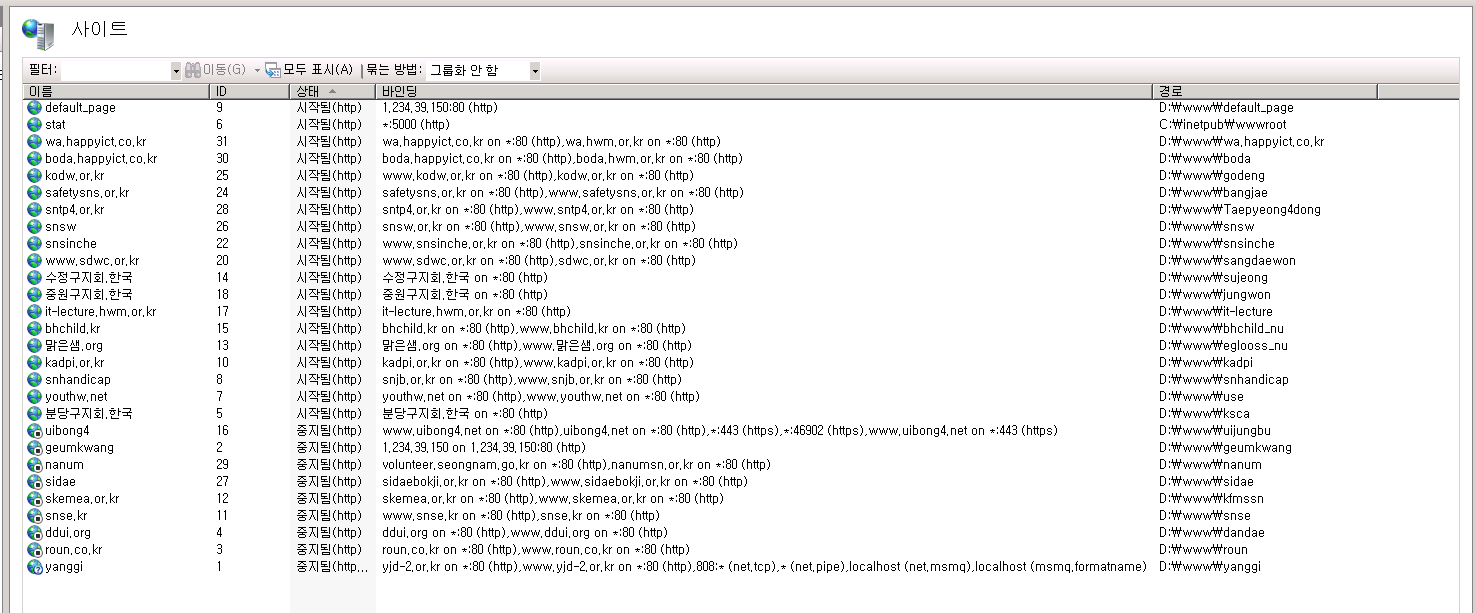
Task: Sort by the 이름 column header
Action: click(117, 91)
